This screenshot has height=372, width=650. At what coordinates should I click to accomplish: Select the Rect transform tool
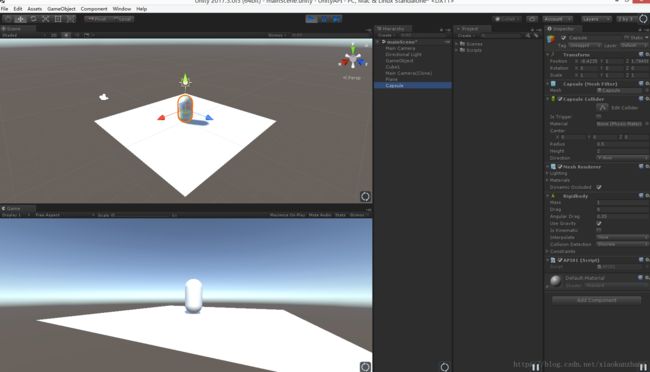(x=58, y=19)
